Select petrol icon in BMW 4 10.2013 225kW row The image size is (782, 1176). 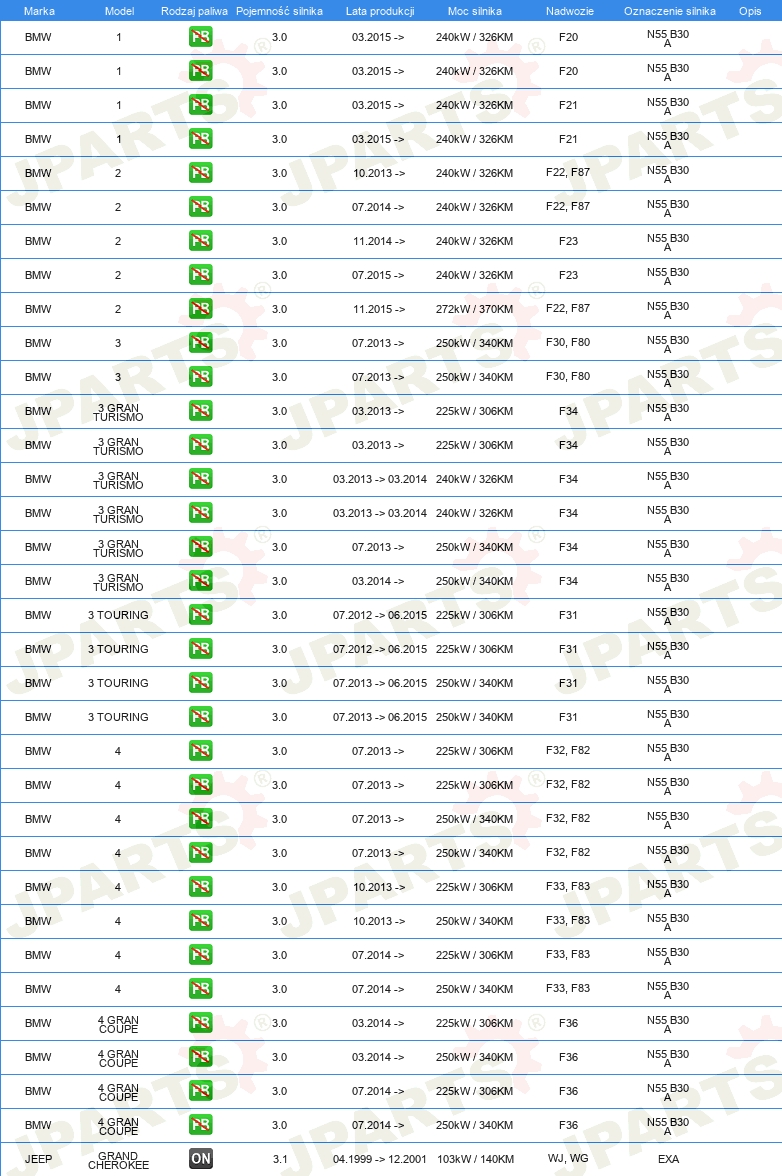(x=200, y=886)
